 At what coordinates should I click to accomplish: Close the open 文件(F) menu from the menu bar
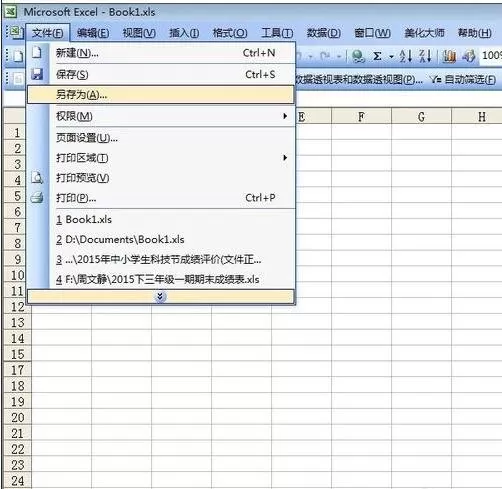(x=48, y=33)
